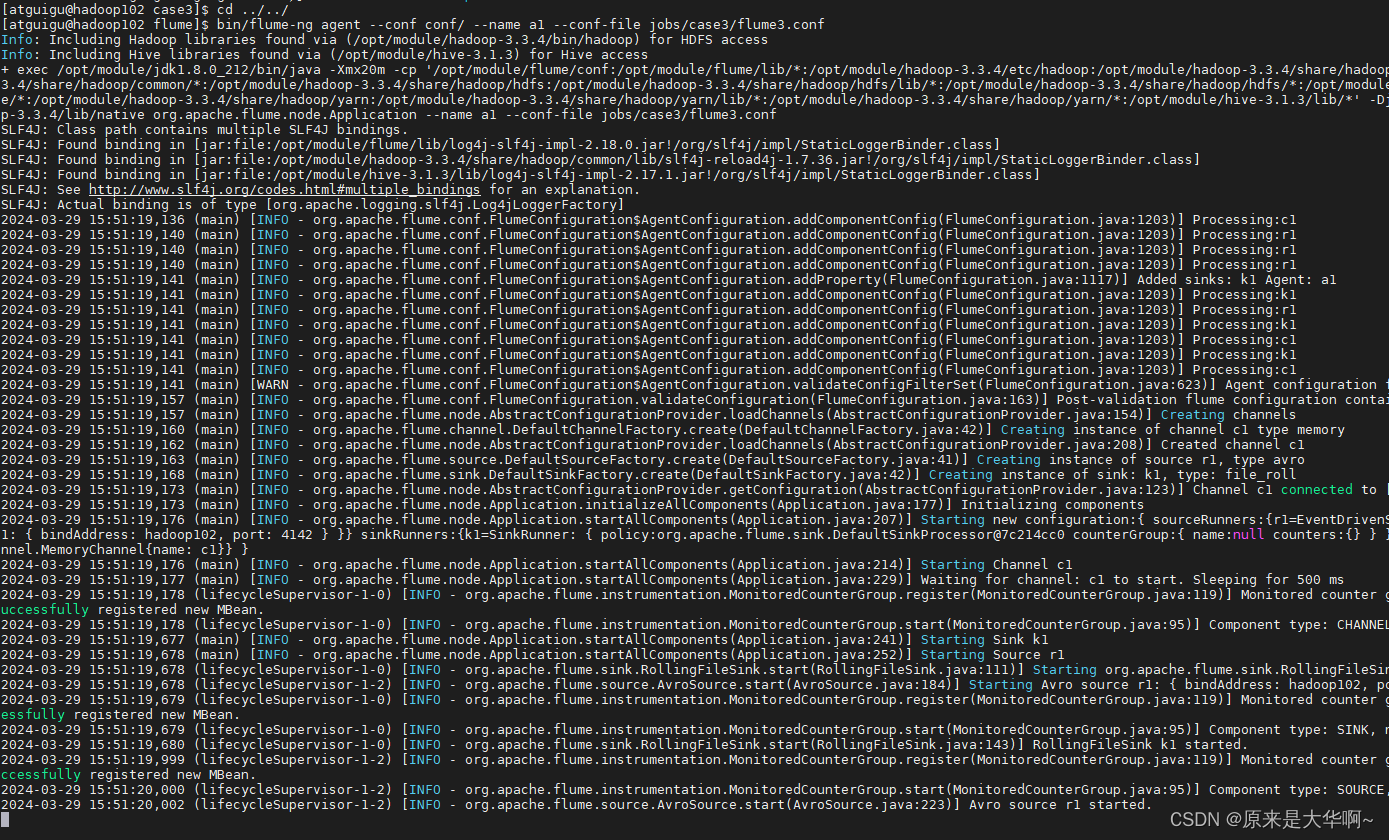1389x840 pixels.
Task: Click 'Avro source r1 started.' message
Action: [x=1061, y=805]
